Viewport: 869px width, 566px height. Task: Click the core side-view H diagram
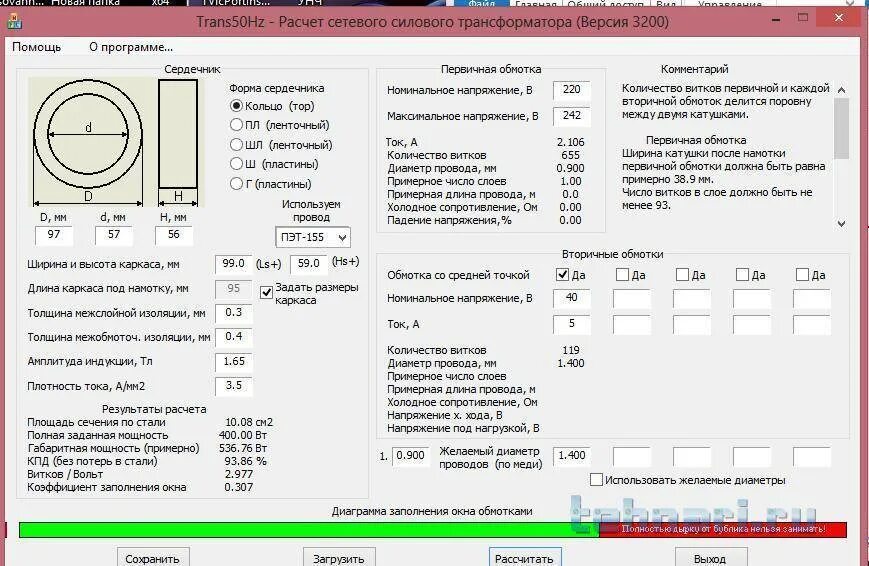coord(178,134)
